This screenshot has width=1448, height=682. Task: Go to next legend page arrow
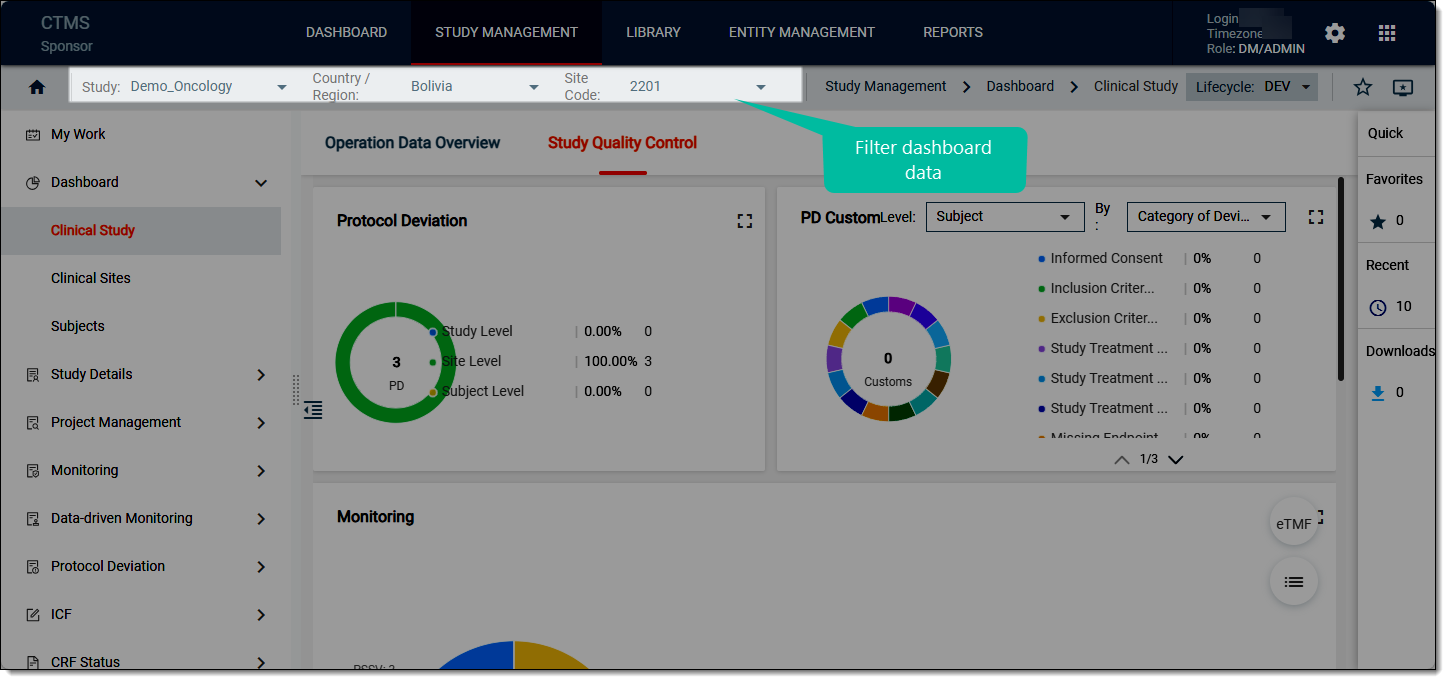tap(1175, 460)
